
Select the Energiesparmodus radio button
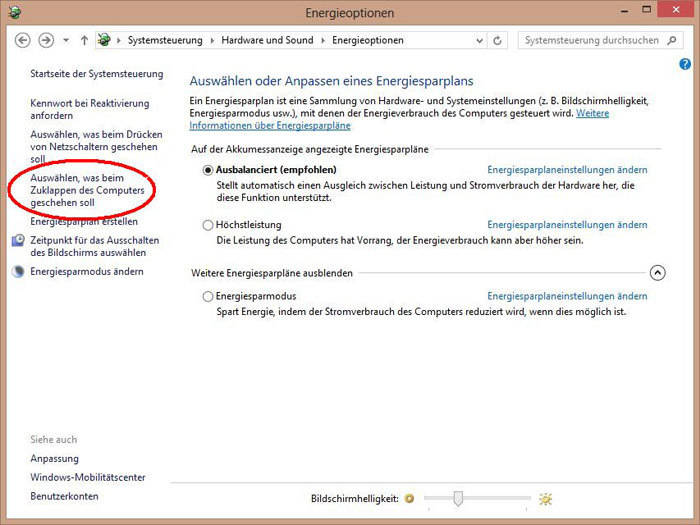pyautogui.click(x=208, y=296)
